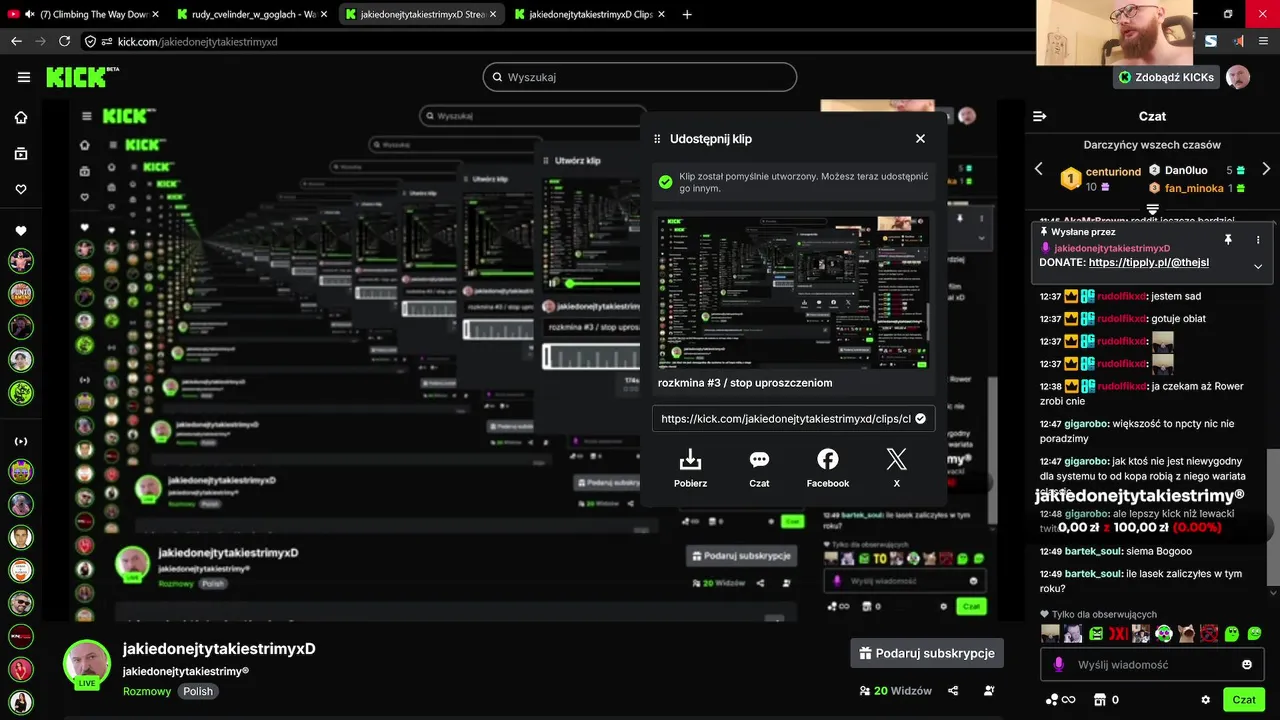Open the Rozmowy category link
The width and height of the screenshot is (1280, 720).
(x=147, y=691)
